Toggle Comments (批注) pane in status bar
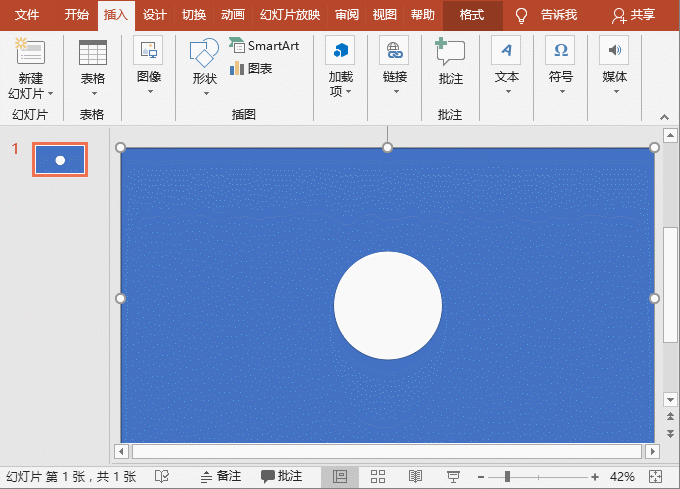This screenshot has height=489, width=680. 282,477
